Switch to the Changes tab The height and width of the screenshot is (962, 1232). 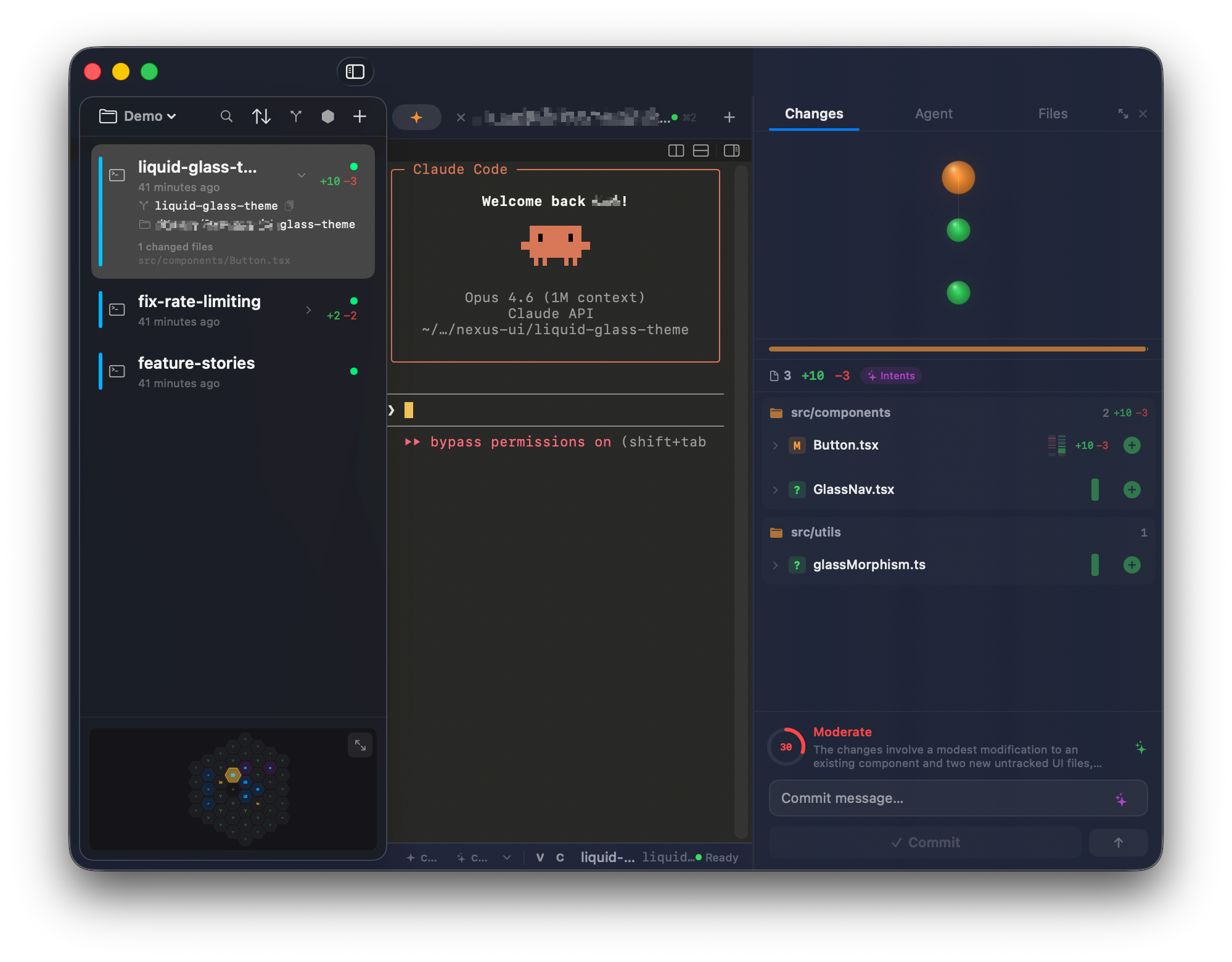(814, 114)
